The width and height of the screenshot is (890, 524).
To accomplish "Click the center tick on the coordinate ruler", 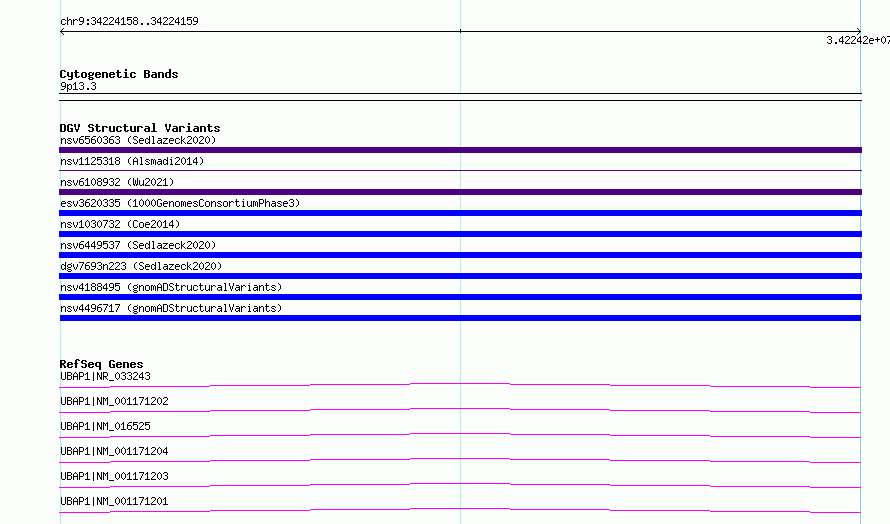I will coord(460,31).
